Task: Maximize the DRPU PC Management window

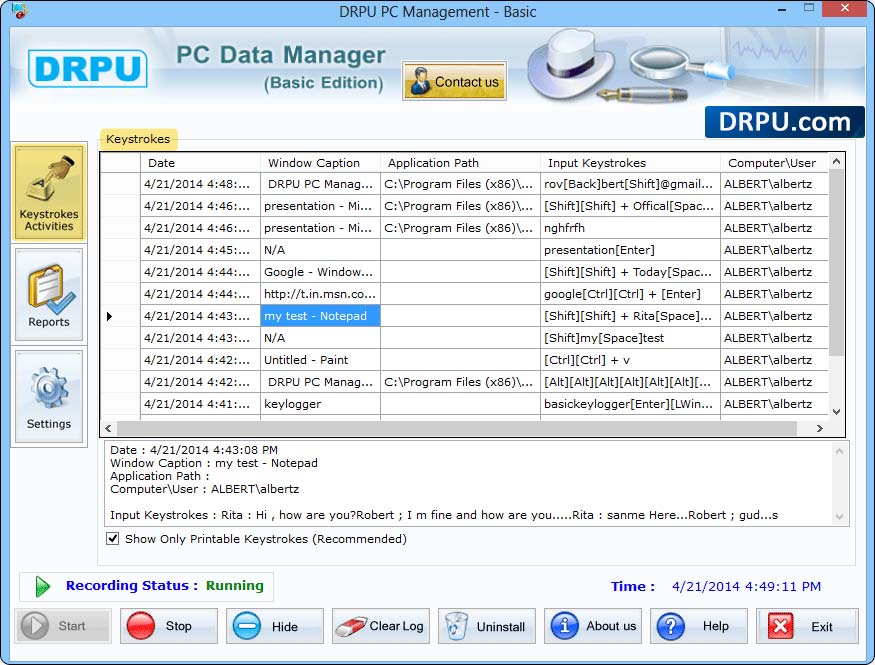Action: pos(809,8)
